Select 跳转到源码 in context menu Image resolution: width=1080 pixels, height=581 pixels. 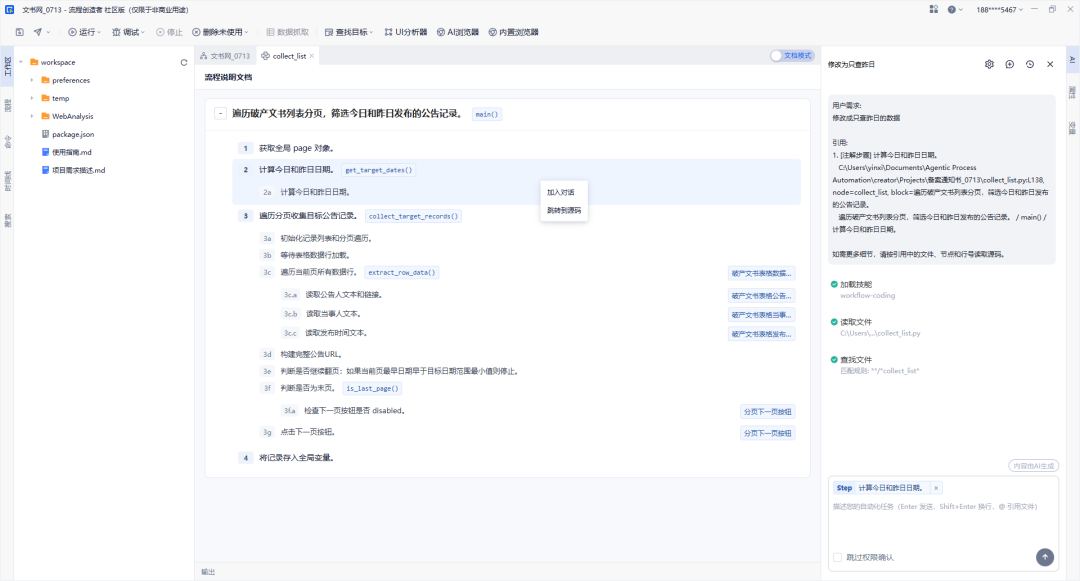(x=564, y=211)
